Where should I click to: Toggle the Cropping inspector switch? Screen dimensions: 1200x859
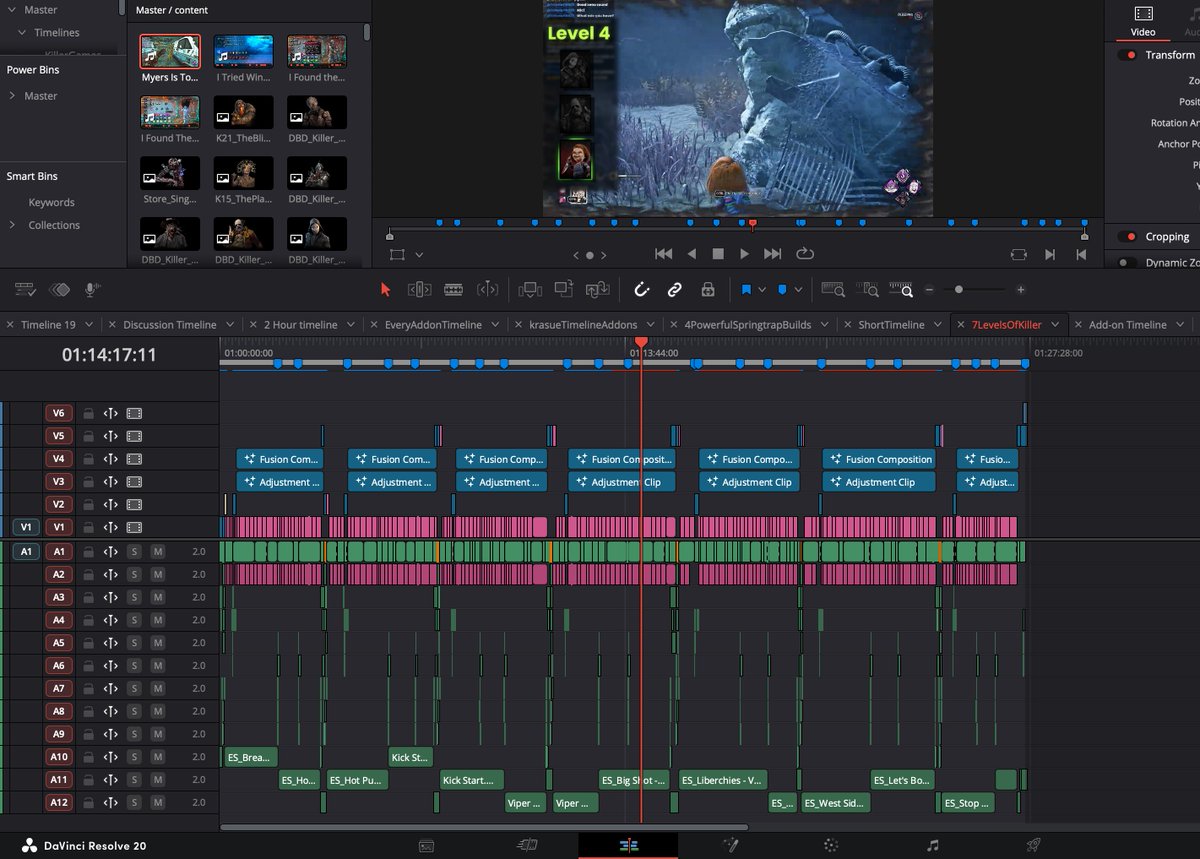point(1130,237)
